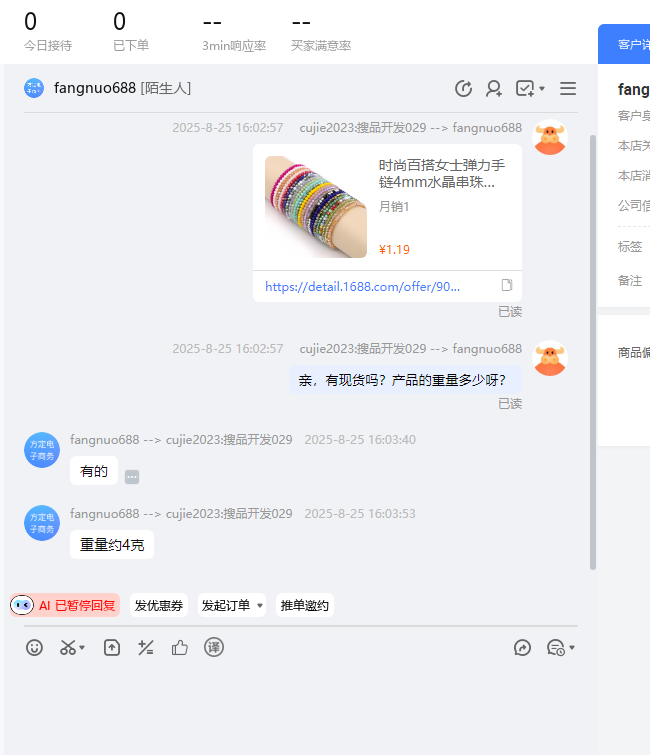The height and width of the screenshot is (755, 650).
Task: Click the bracelet product thumbnail
Action: 315,207
